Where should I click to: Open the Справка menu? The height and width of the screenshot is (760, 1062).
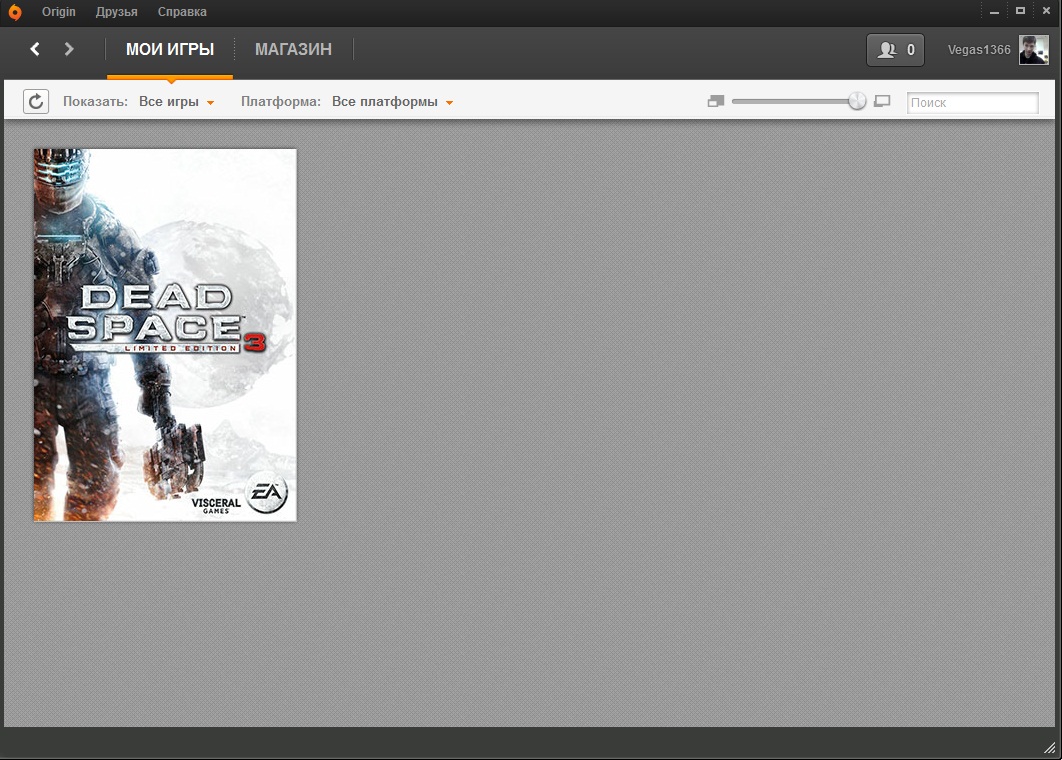click(x=182, y=12)
